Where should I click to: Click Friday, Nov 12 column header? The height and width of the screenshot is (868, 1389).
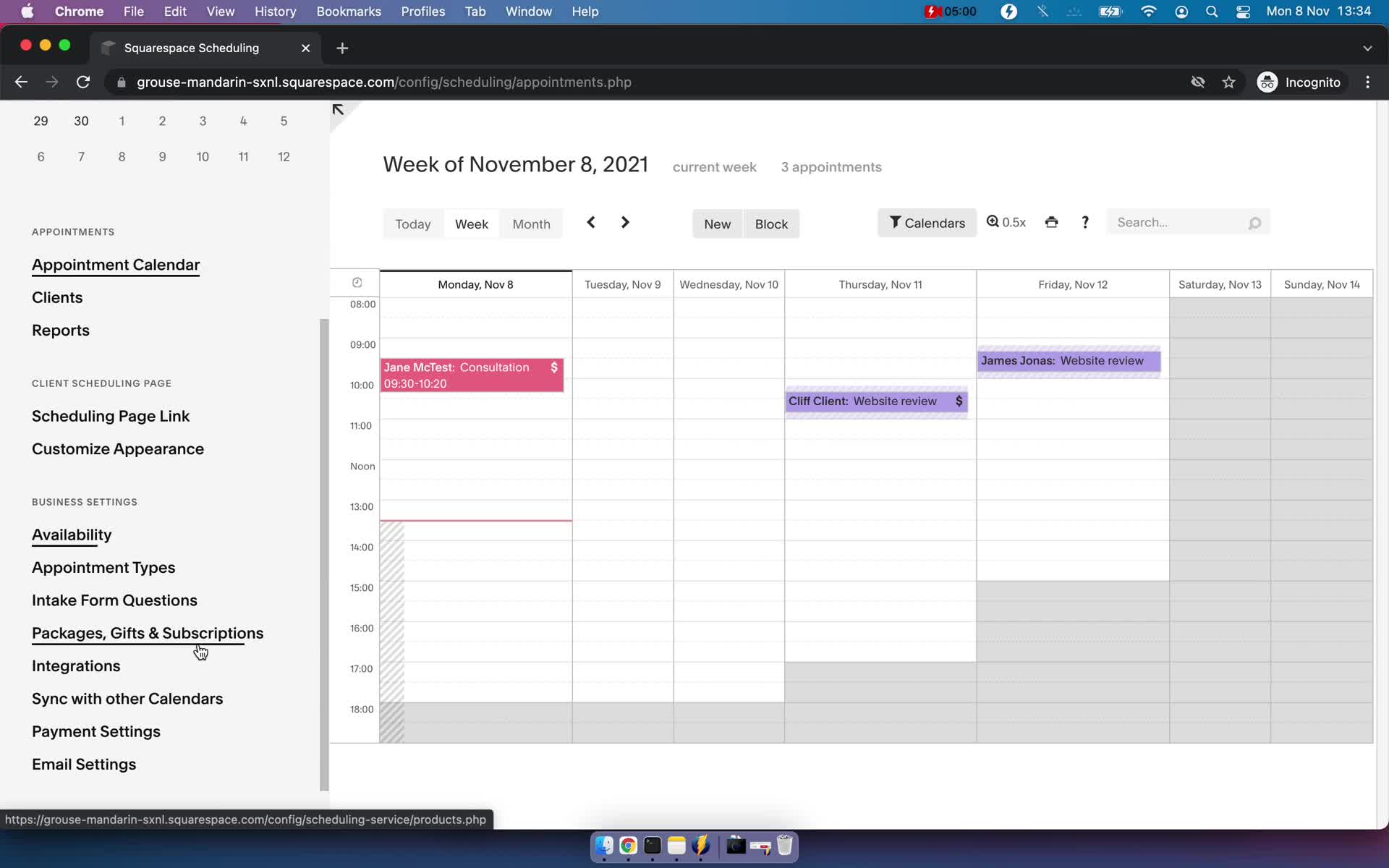pyautogui.click(x=1072, y=284)
